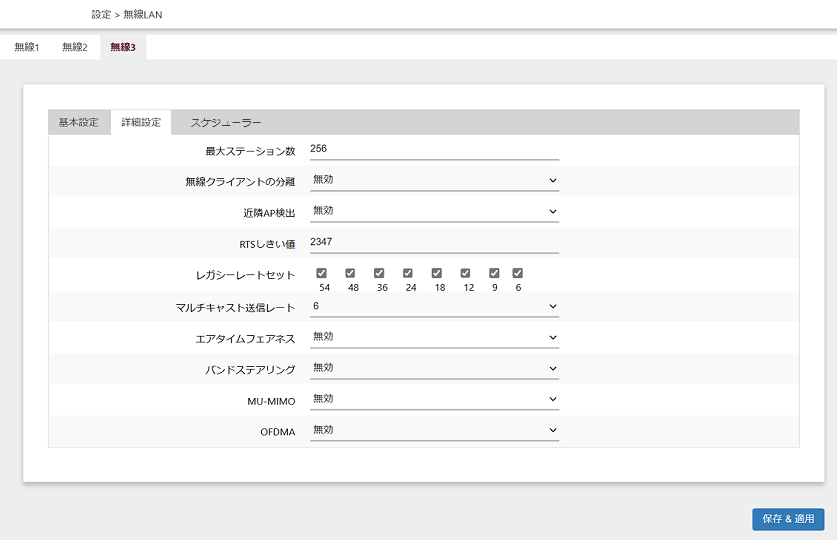The width and height of the screenshot is (837, 540).
Task: Open the 基本設定 tab
Action: pyautogui.click(x=78, y=122)
